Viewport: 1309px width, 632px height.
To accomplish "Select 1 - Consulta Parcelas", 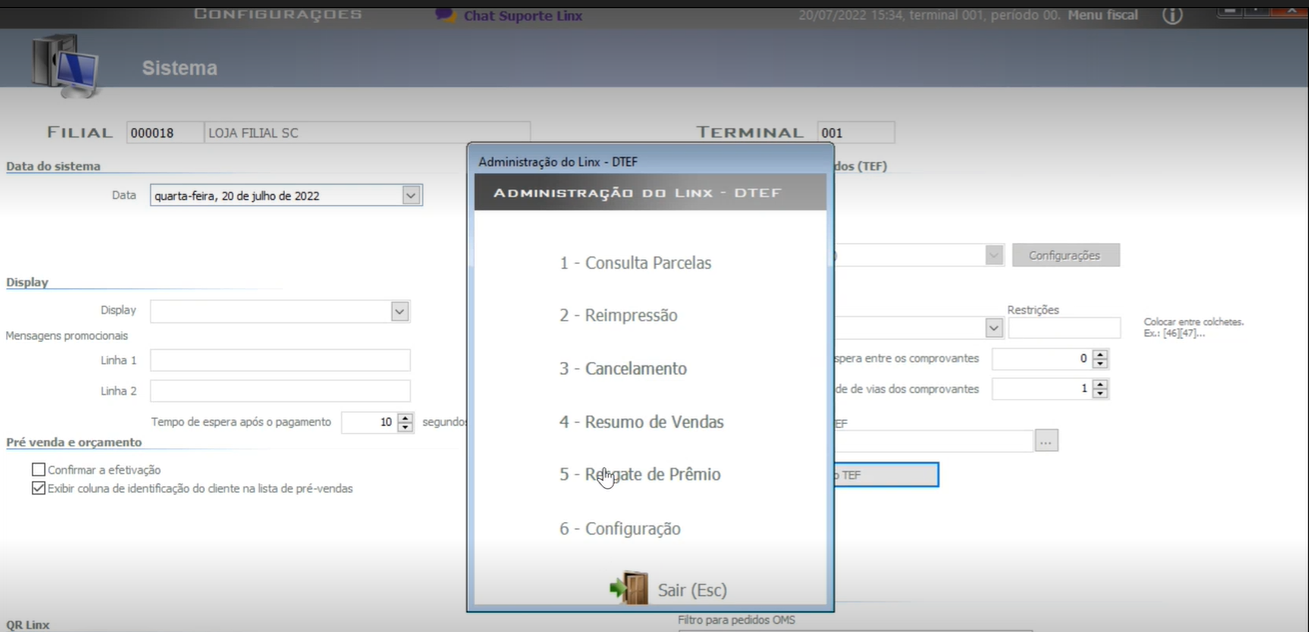I will click(x=635, y=263).
